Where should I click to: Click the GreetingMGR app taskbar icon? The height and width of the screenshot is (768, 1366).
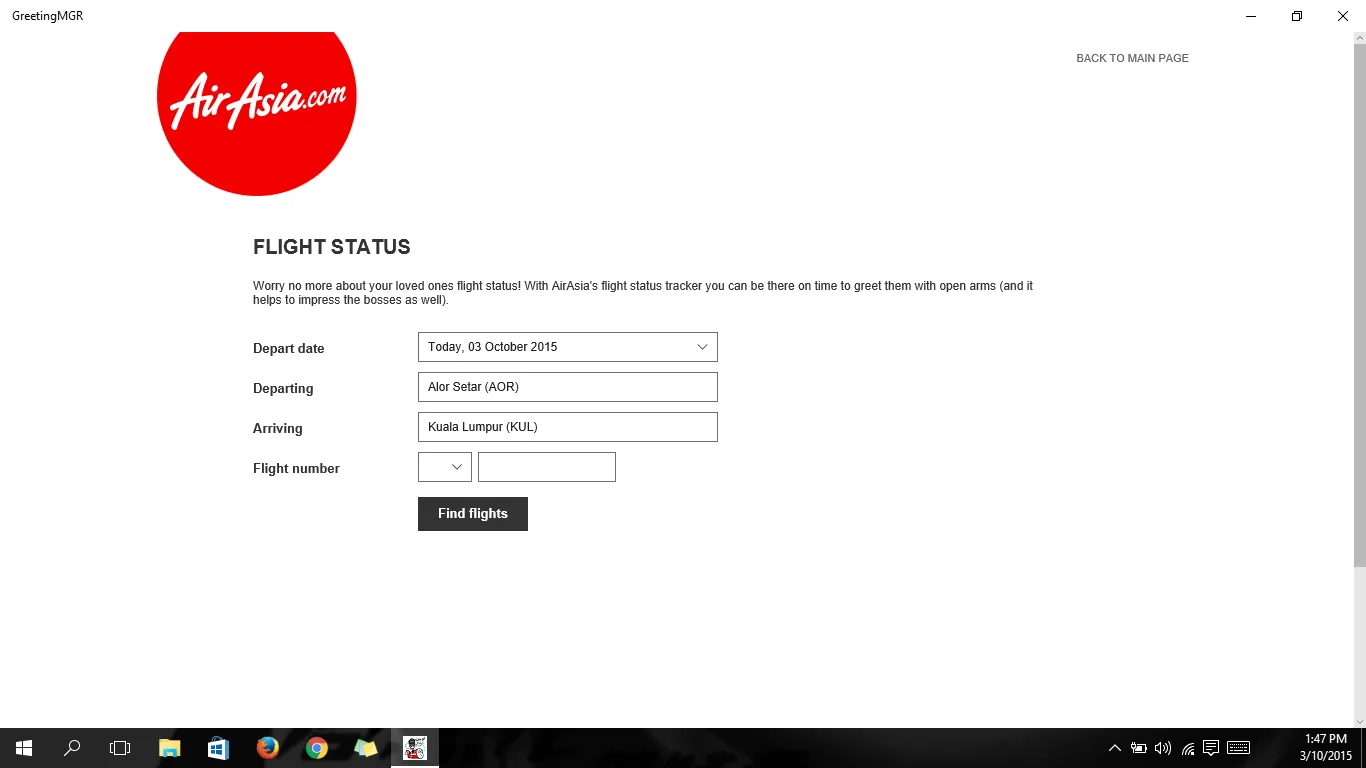[415, 748]
